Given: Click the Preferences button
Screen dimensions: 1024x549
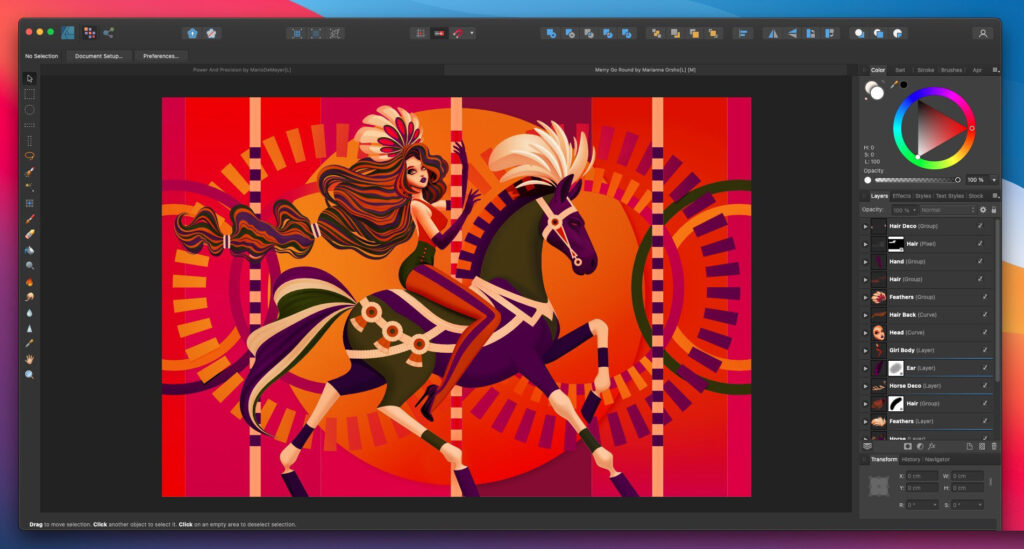Looking at the screenshot, I should tap(161, 56).
